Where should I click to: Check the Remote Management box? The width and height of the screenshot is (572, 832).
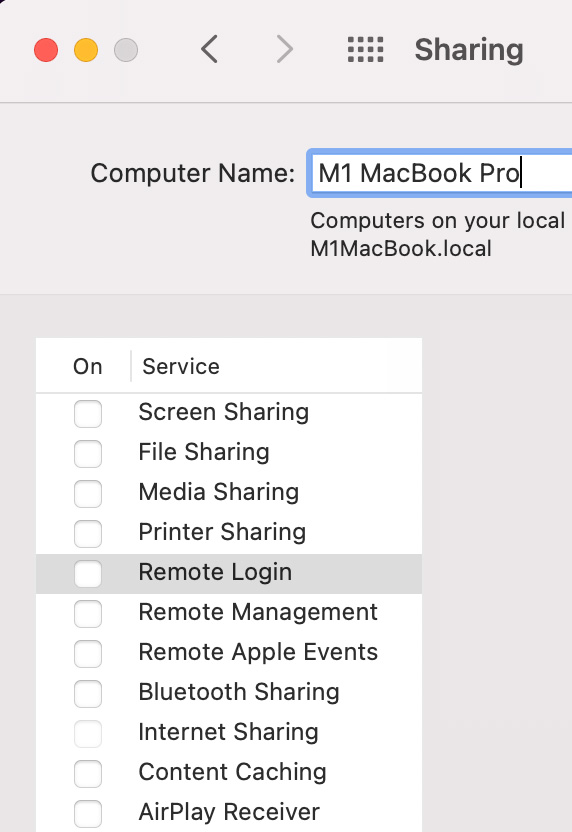tap(88, 613)
